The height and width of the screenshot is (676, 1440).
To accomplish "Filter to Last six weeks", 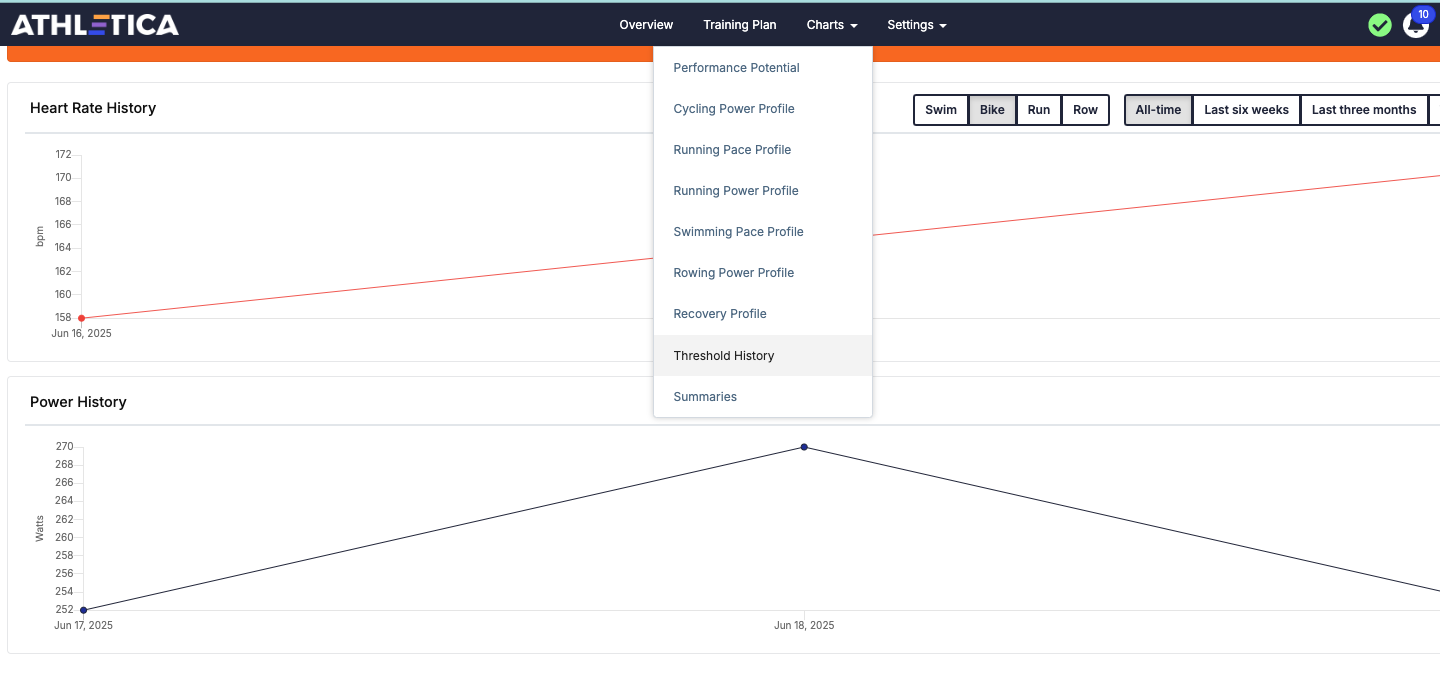I will tap(1246, 110).
